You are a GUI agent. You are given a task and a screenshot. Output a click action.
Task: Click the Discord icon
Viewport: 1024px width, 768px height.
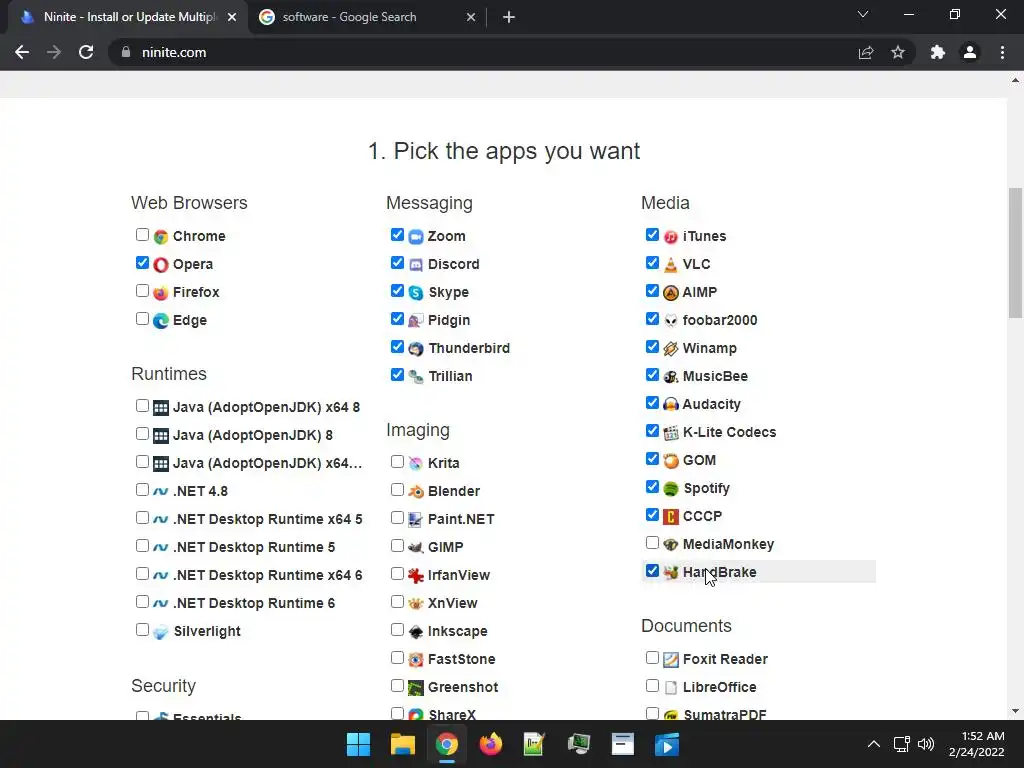tap(416, 264)
